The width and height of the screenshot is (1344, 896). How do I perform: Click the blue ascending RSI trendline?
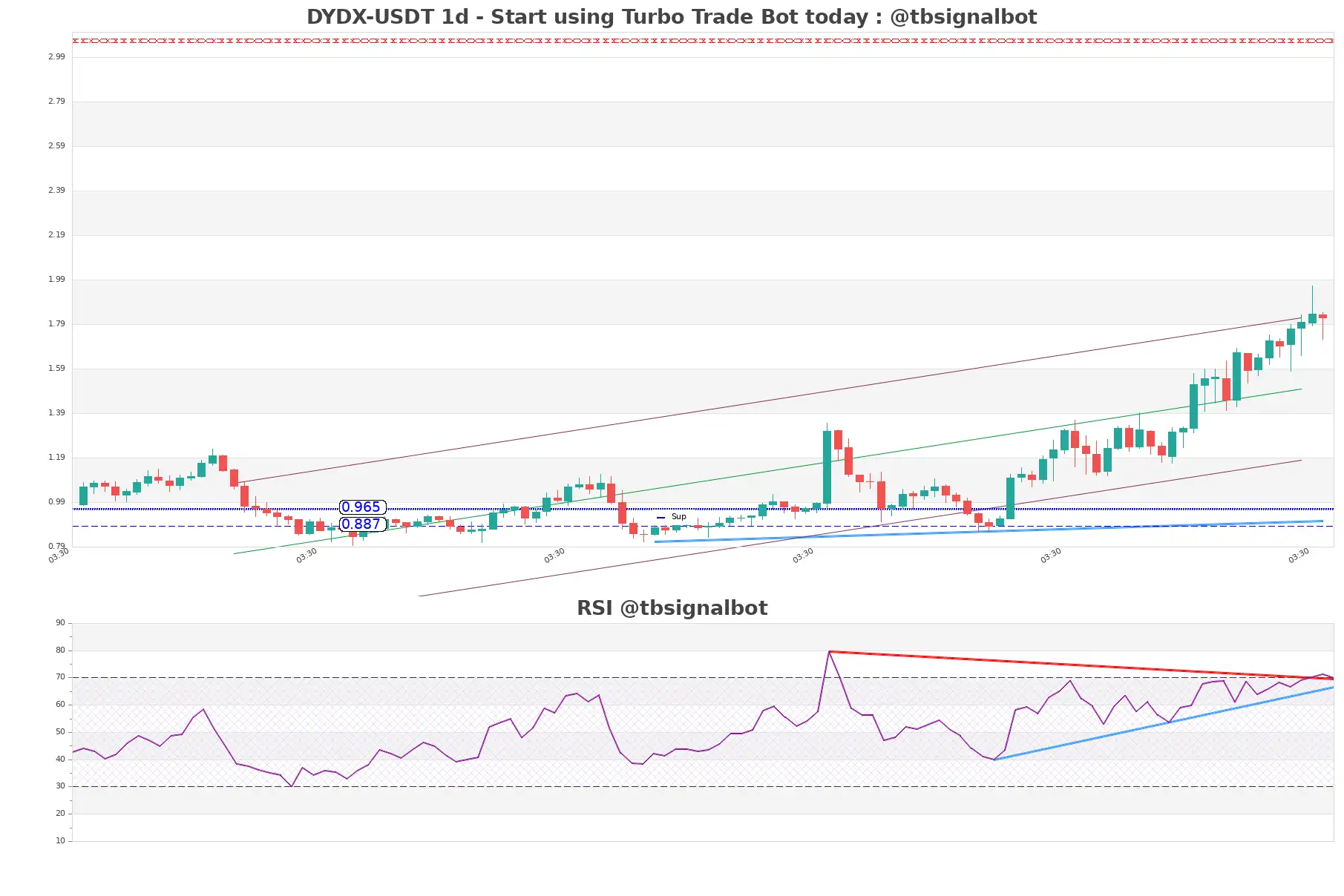[x=1164, y=723]
